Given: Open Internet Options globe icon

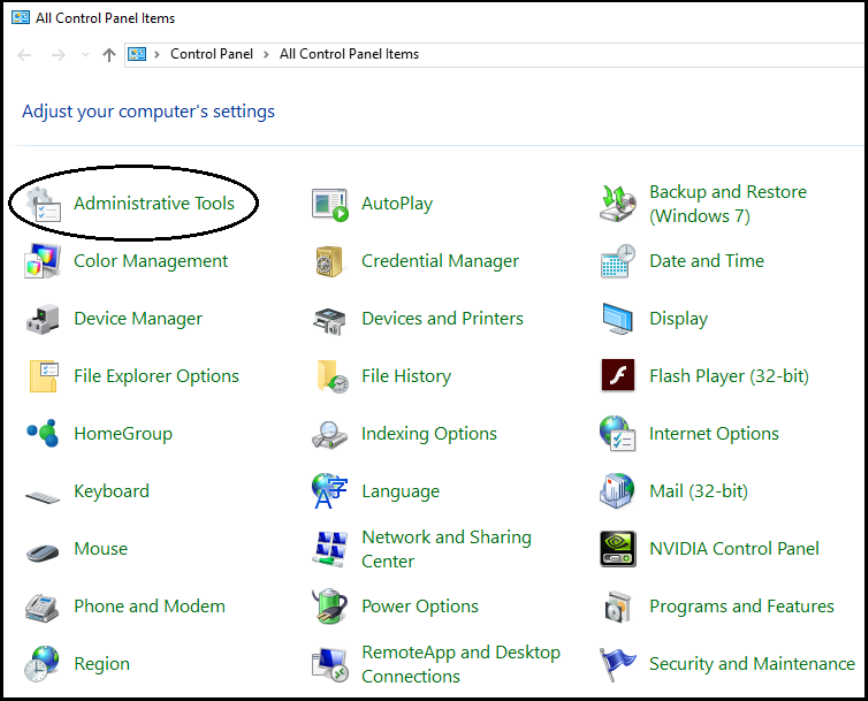Looking at the screenshot, I should tap(617, 434).
